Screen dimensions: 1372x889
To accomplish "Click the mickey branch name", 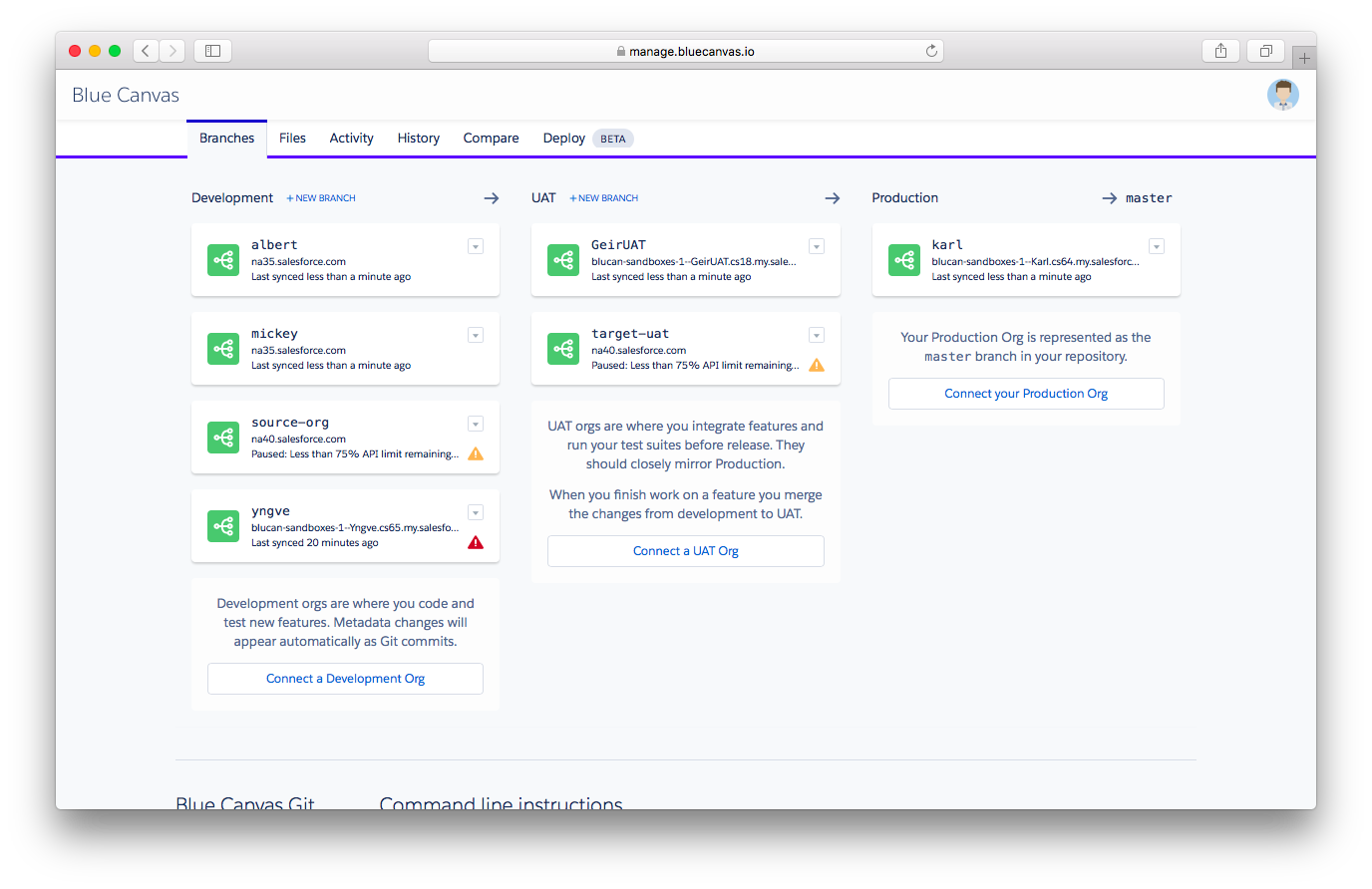I will (x=274, y=334).
